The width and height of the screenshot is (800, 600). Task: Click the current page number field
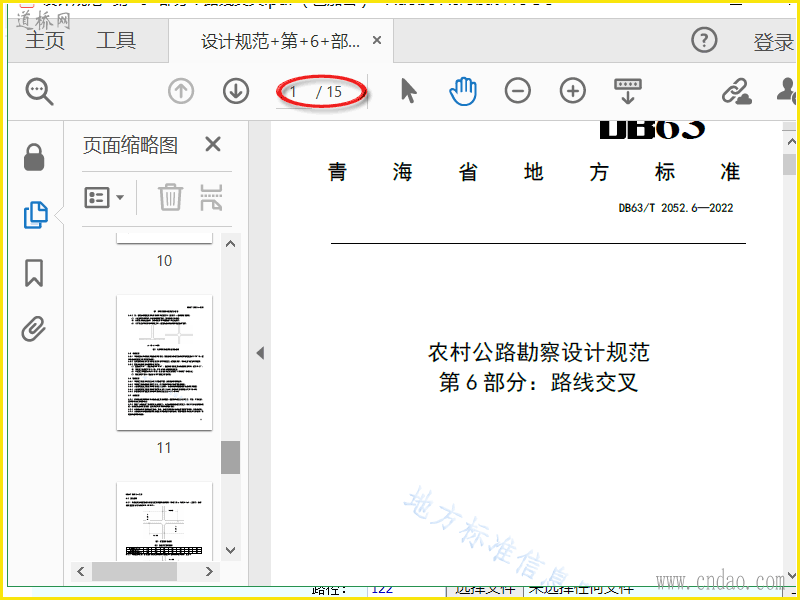294,92
